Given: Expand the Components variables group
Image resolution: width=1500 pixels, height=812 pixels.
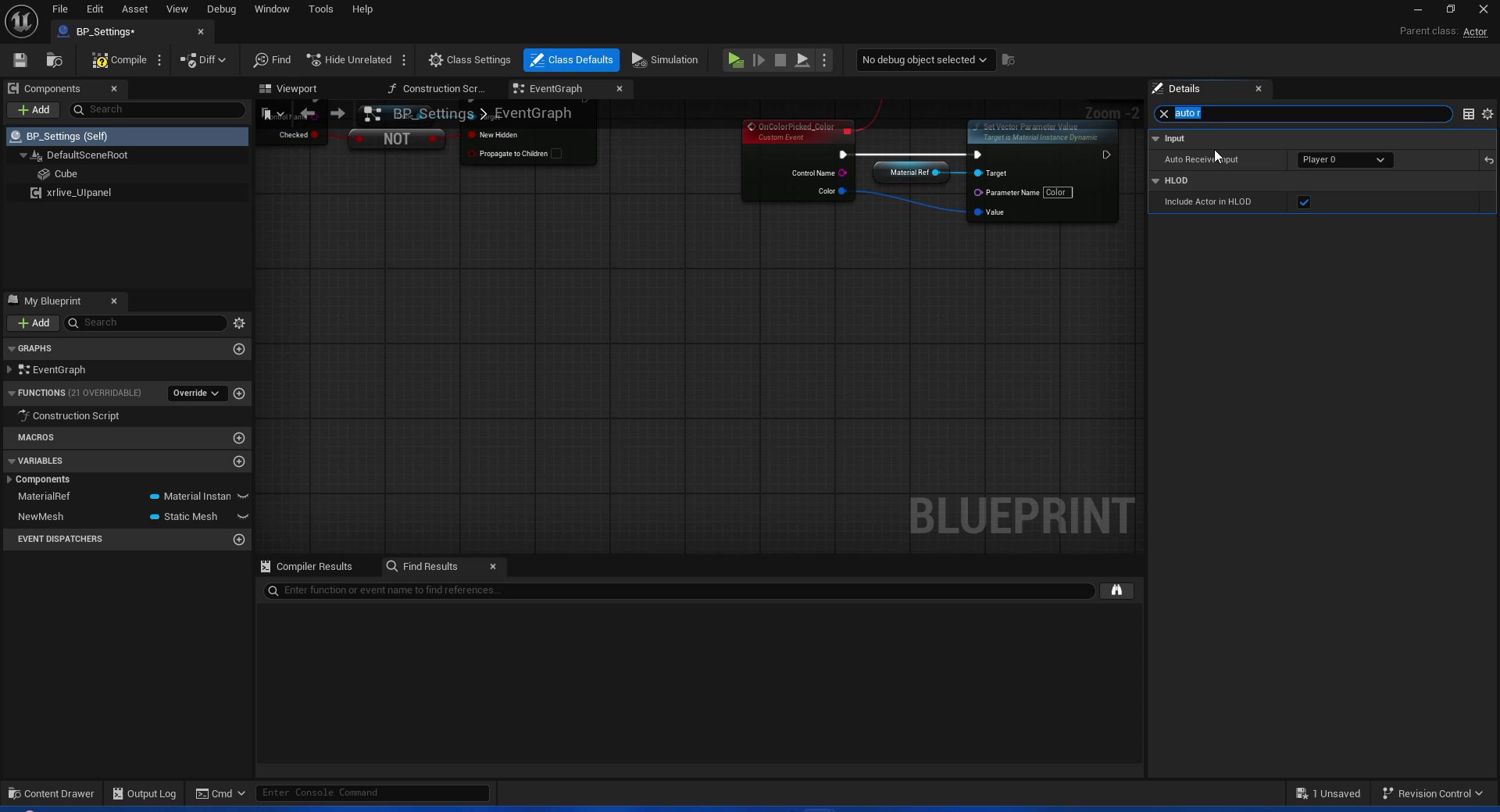Looking at the screenshot, I should pos(9,479).
